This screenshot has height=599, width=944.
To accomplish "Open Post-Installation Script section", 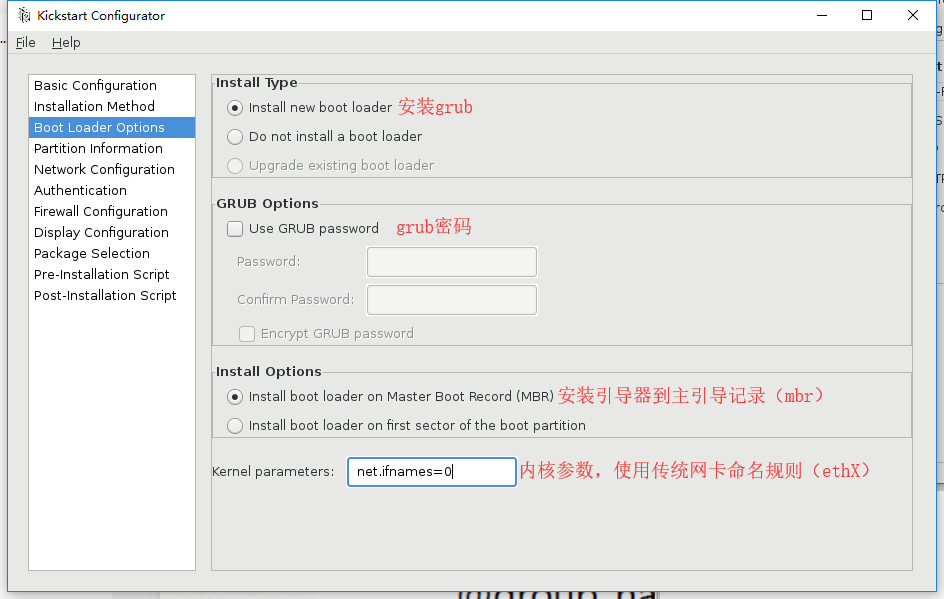I will point(112,296).
